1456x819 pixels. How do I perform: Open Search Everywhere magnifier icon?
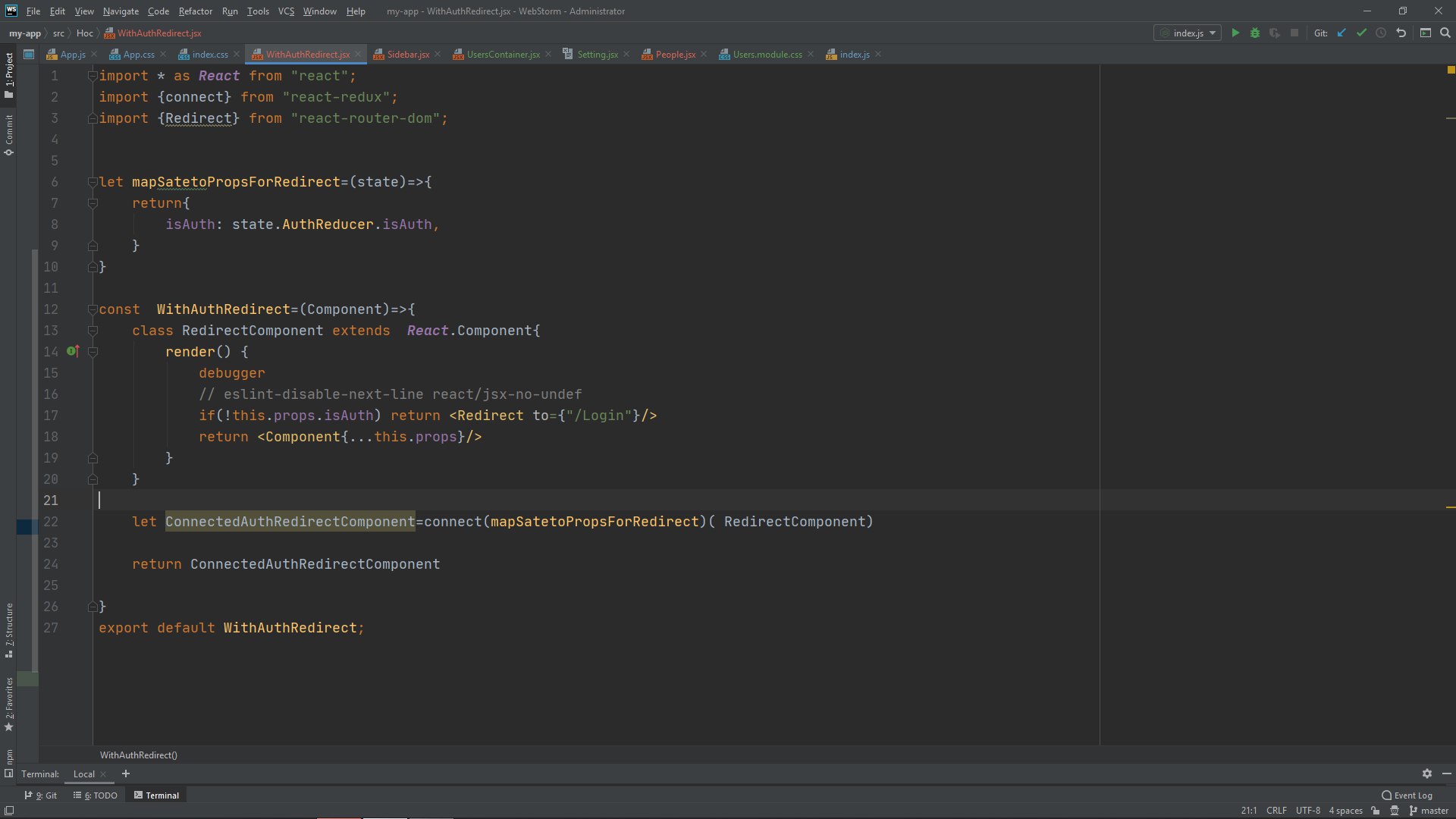(x=1445, y=33)
